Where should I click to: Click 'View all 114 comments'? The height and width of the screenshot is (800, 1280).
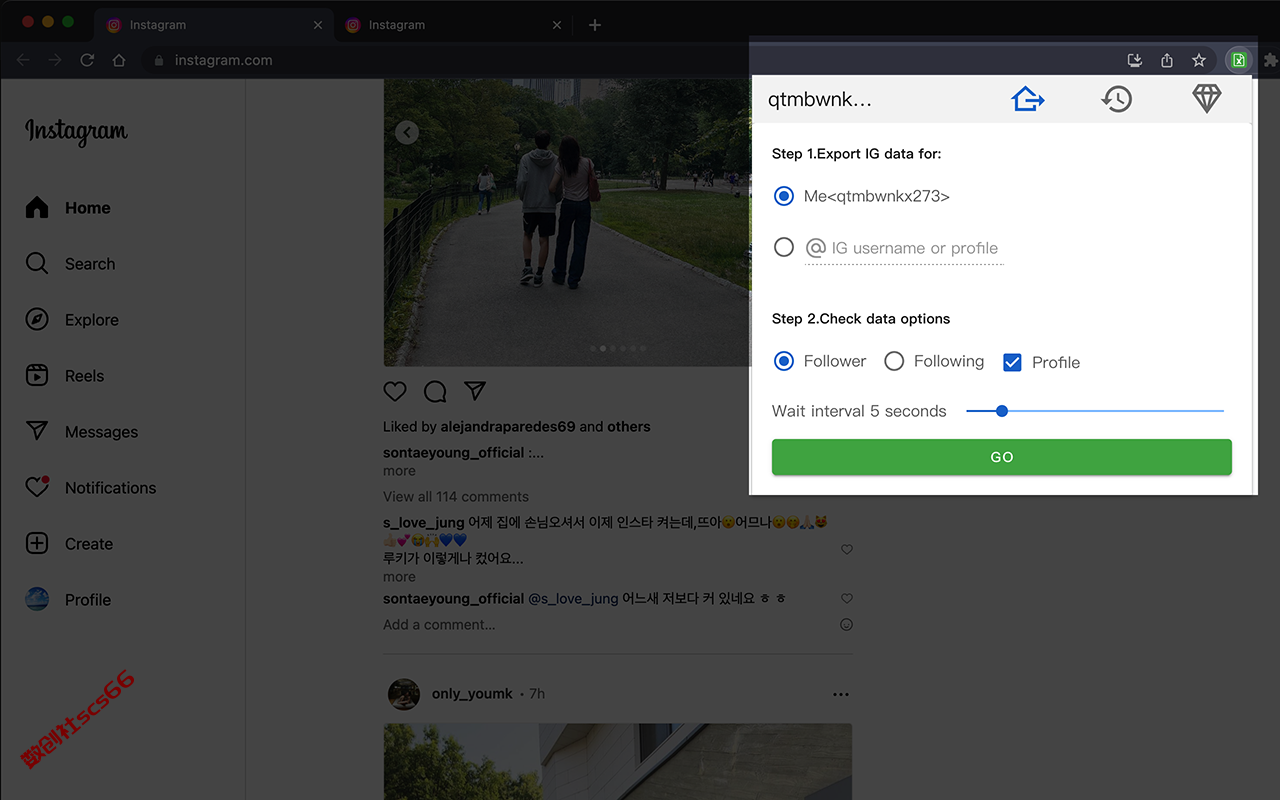456,497
